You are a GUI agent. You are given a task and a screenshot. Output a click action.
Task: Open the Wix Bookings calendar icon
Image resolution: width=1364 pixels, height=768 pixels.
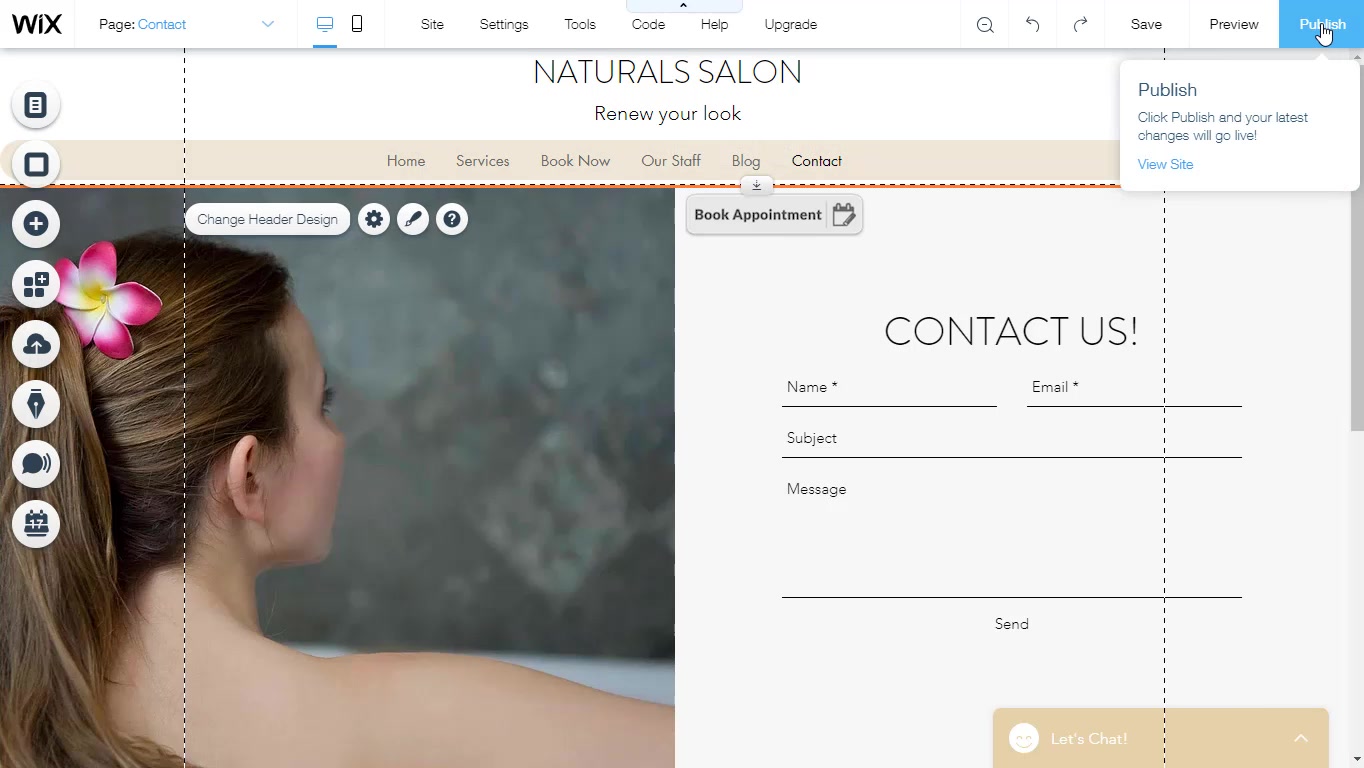(36, 524)
